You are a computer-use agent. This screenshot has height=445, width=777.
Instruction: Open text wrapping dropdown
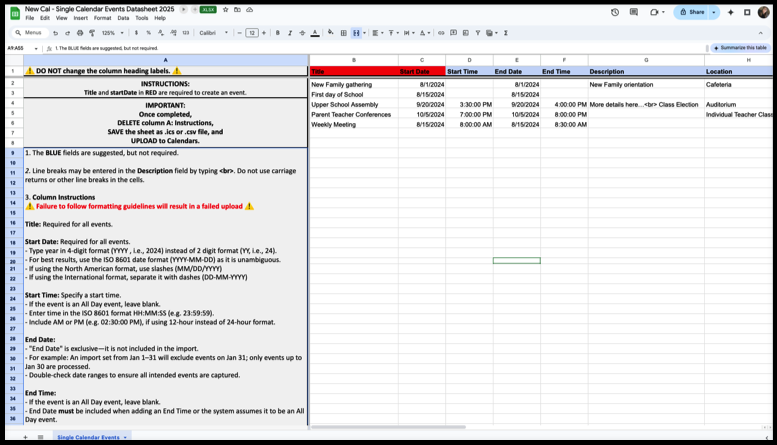409,33
